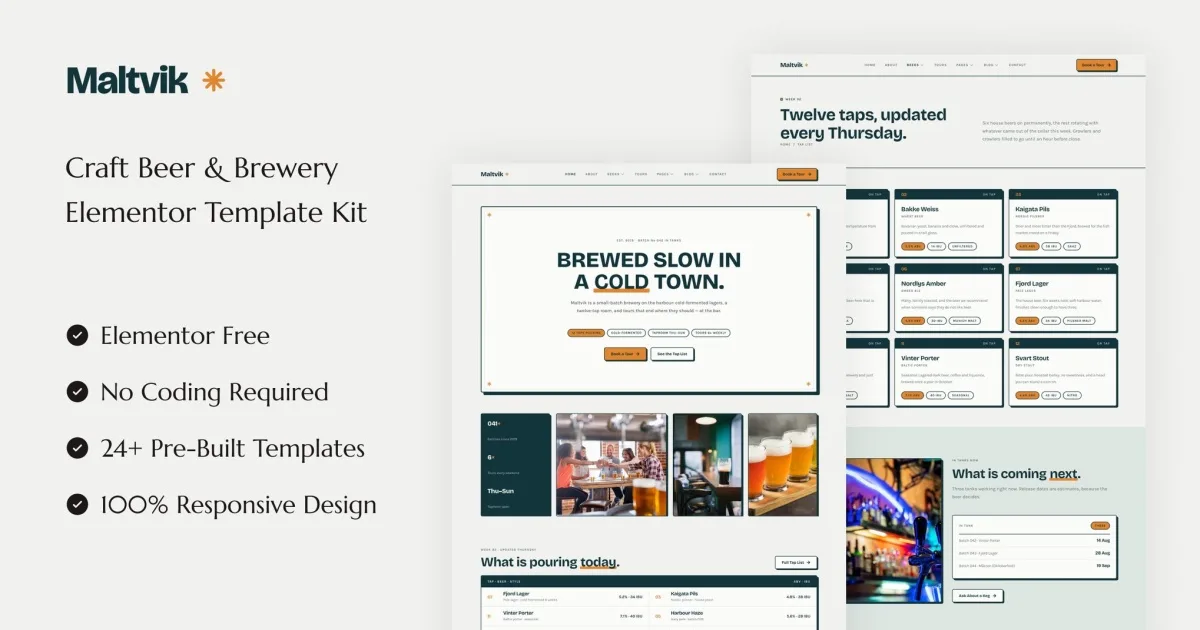Click the BREWED SLOW IN A COLD TOWN heading
The width and height of the screenshot is (1200, 630).
pyautogui.click(x=649, y=271)
